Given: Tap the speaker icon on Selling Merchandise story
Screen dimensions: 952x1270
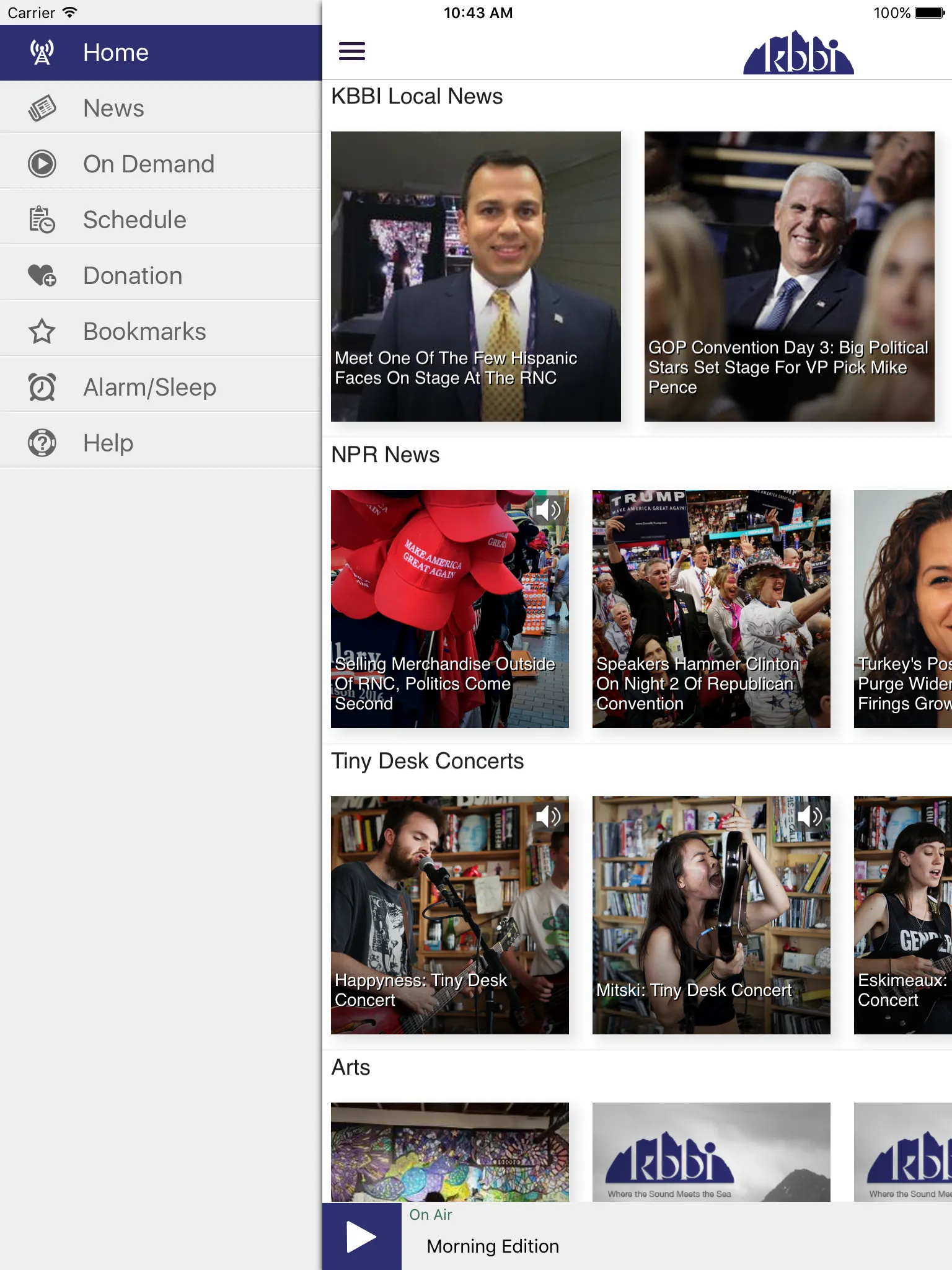Looking at the screenshot, I should (x=549, y=510).
